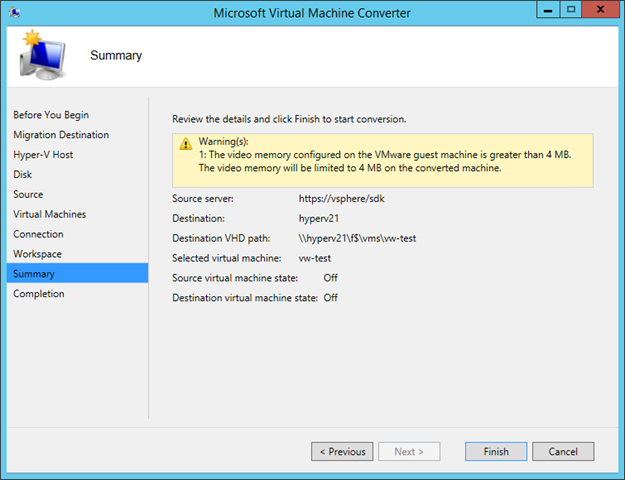Click the wizard computer icon beside Summary

(42, 55)
